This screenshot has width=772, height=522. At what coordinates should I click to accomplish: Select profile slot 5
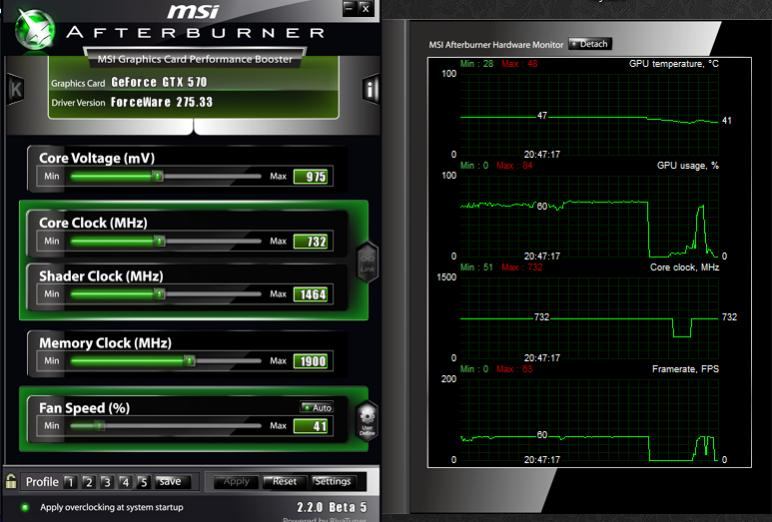click(143, 482)
